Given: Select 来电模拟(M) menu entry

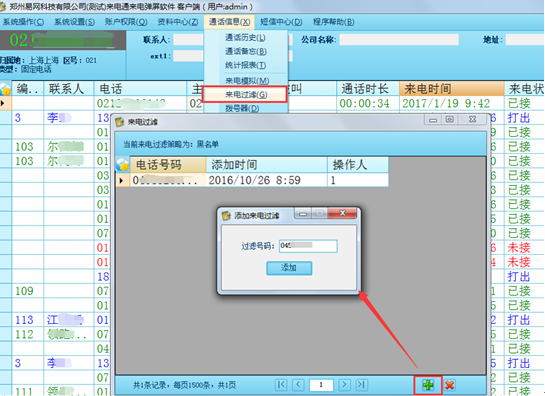Looking at the screenshot, I should (246, 81).
